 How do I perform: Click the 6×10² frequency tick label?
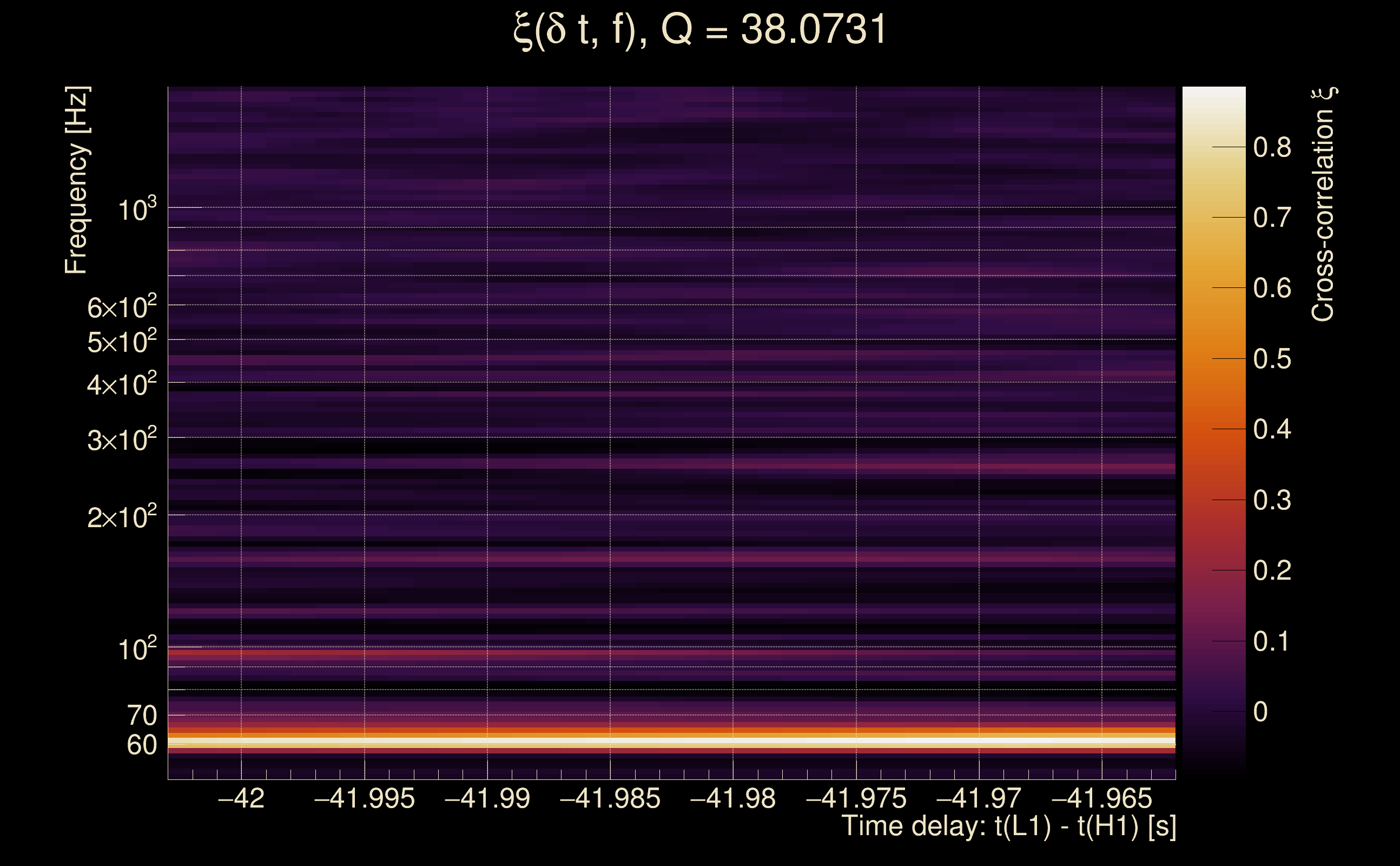click(x=121, y=307)
